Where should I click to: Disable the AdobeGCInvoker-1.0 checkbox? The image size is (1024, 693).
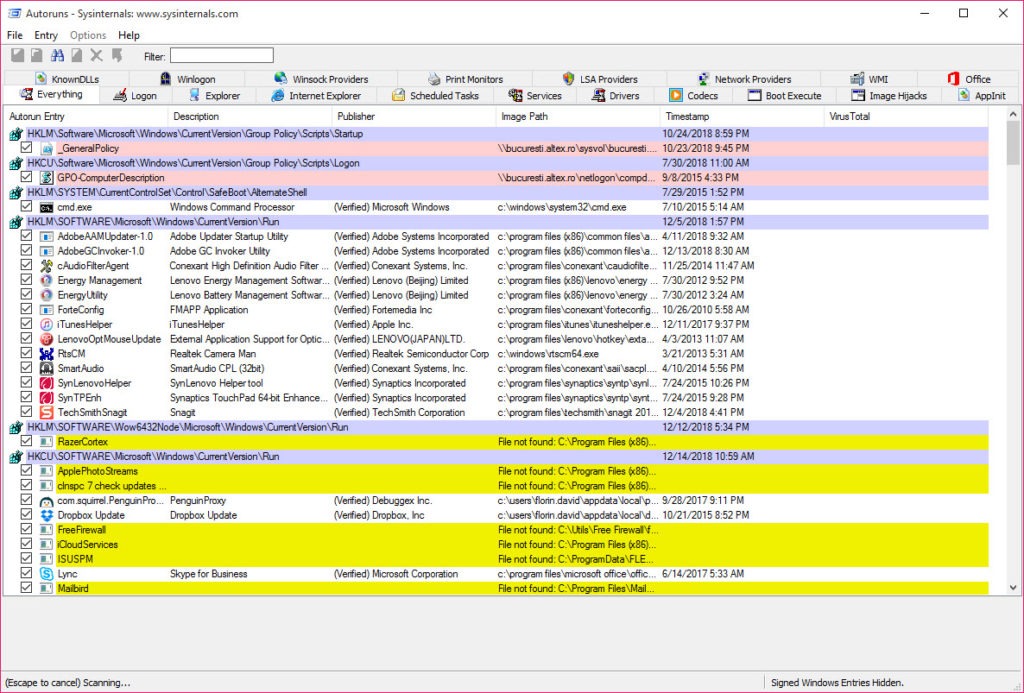click(26, 250)
